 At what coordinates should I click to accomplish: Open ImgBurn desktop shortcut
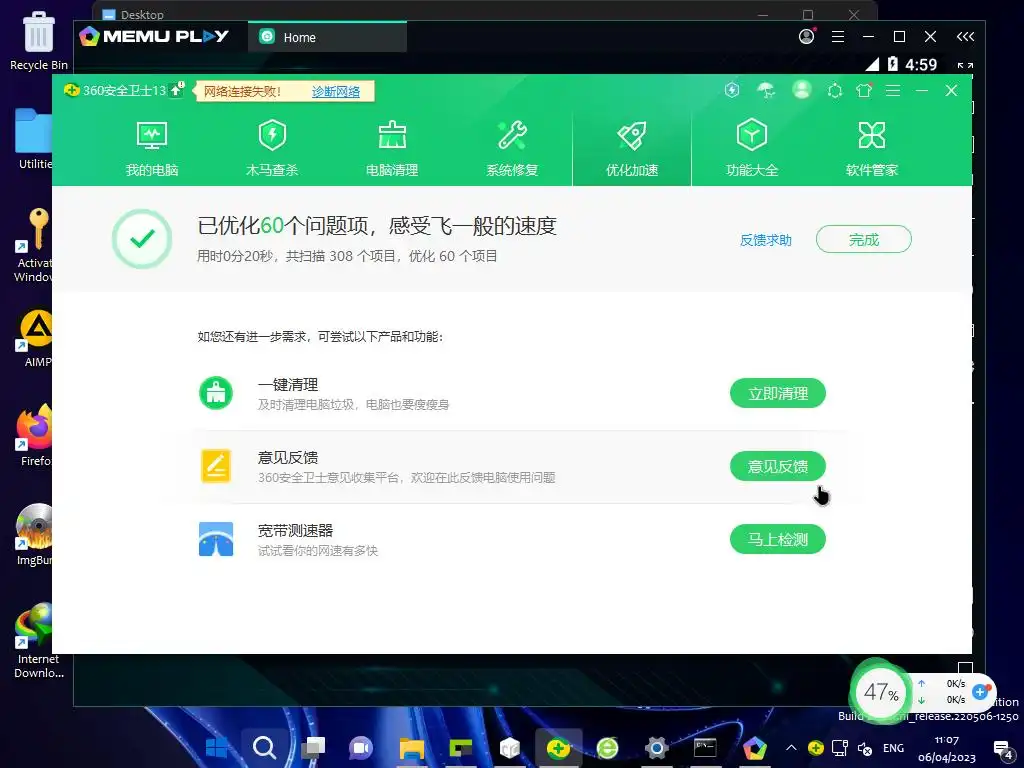[x=35, y=534]
